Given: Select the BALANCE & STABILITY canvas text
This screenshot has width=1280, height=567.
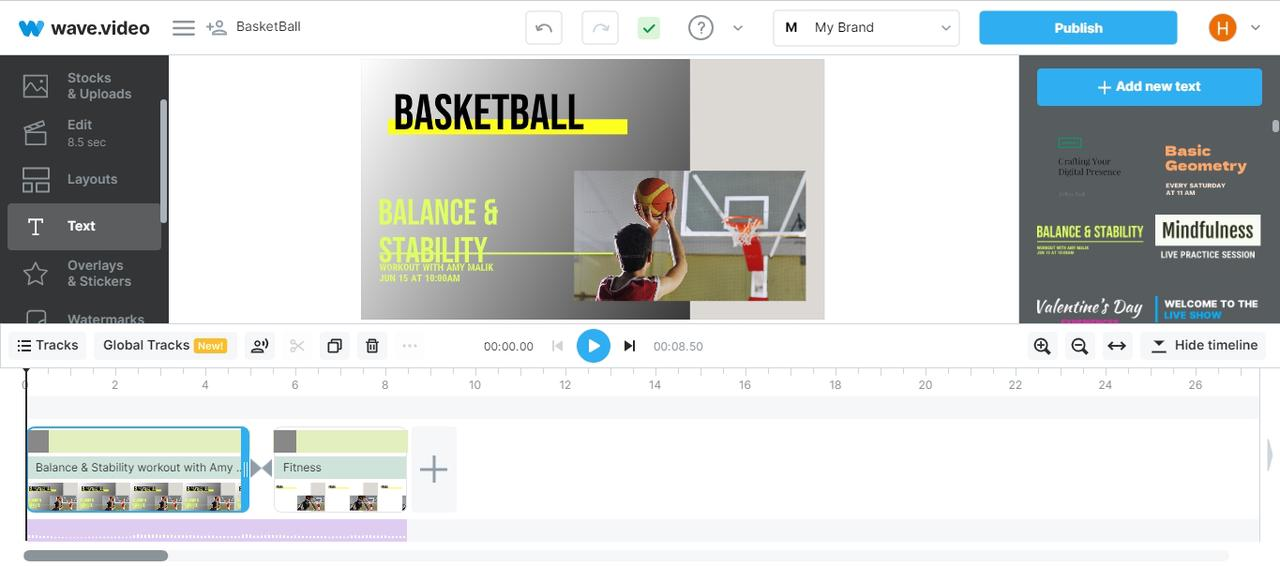Looking at the screenshot, I should (x=438, y=230).
